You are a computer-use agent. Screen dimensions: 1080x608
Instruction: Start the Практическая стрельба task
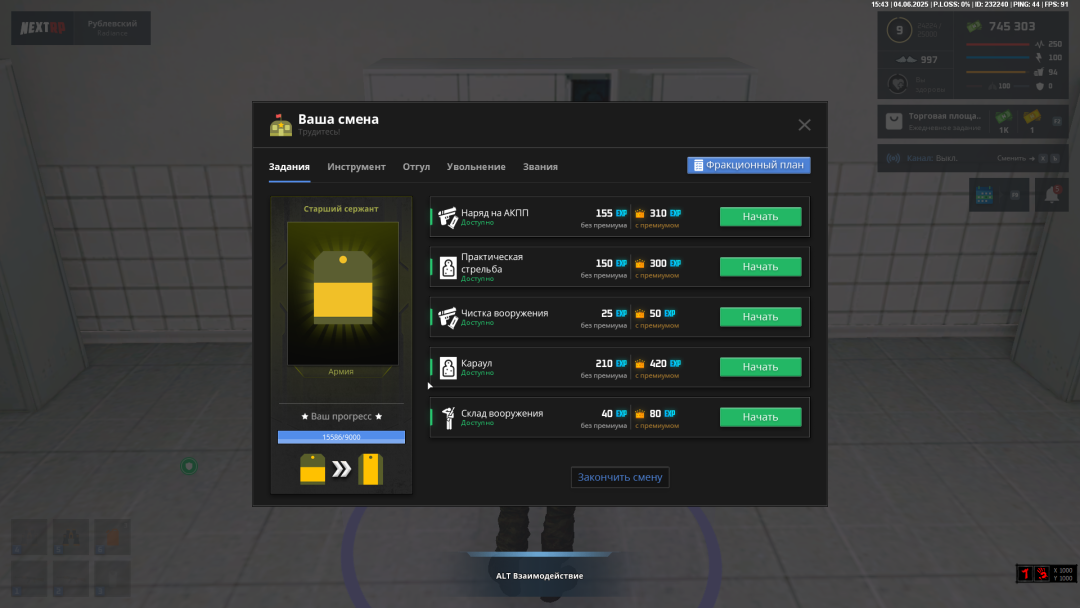coord(760,266)
